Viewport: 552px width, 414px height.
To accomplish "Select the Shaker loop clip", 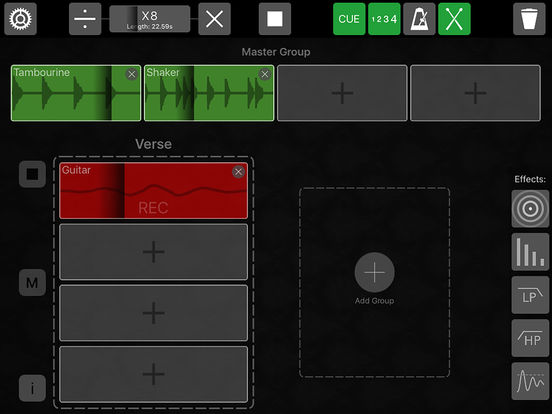I will point(209,93).
